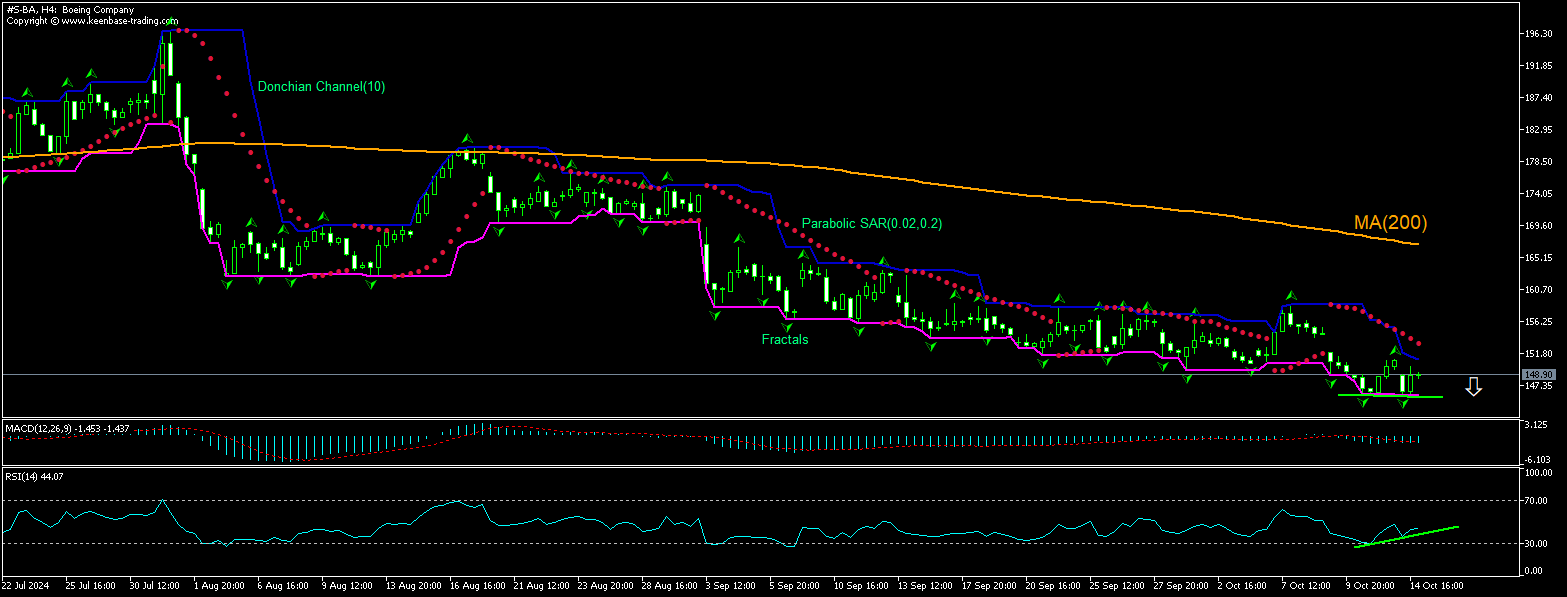Click the Fractals indicator label
This screenshot has width=1567, height=597.
tap(784, 340)
